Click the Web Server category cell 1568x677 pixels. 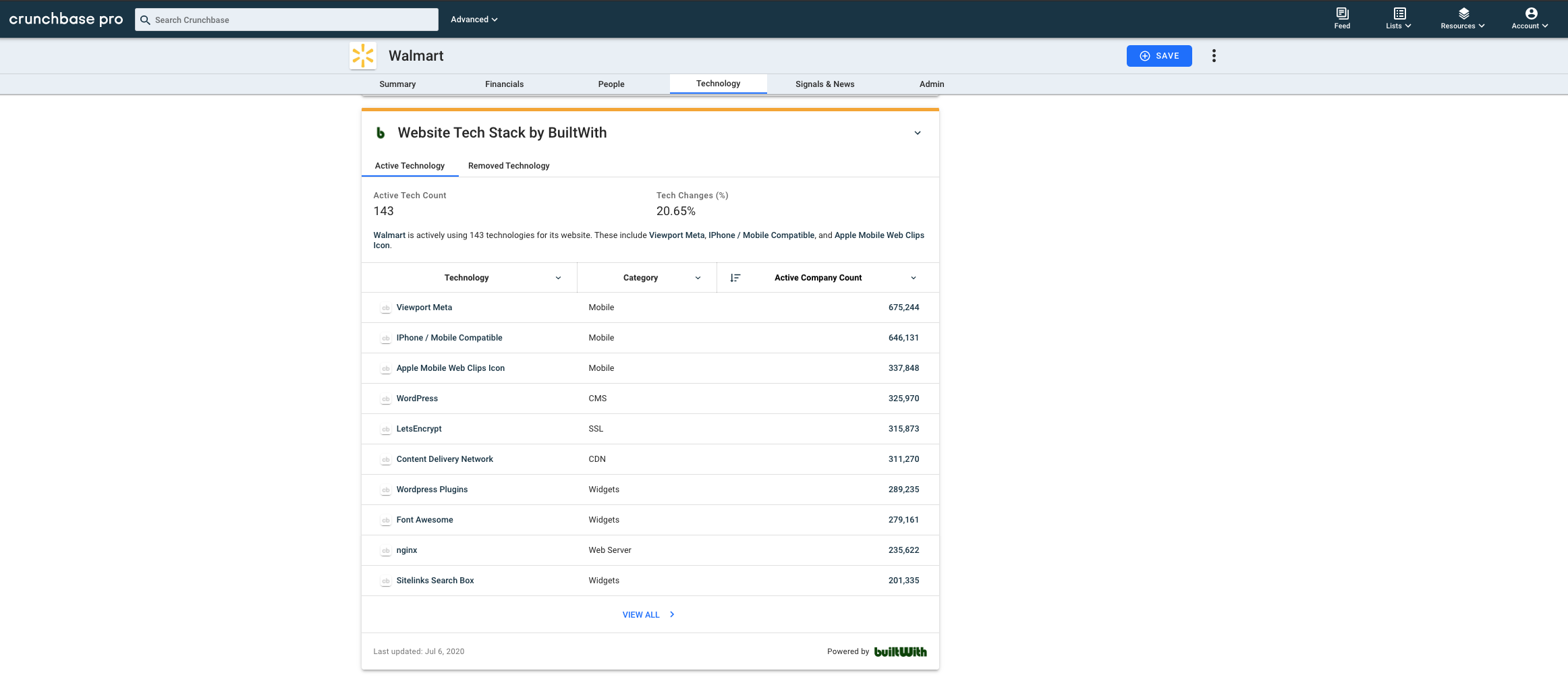(x=610, y=550)
